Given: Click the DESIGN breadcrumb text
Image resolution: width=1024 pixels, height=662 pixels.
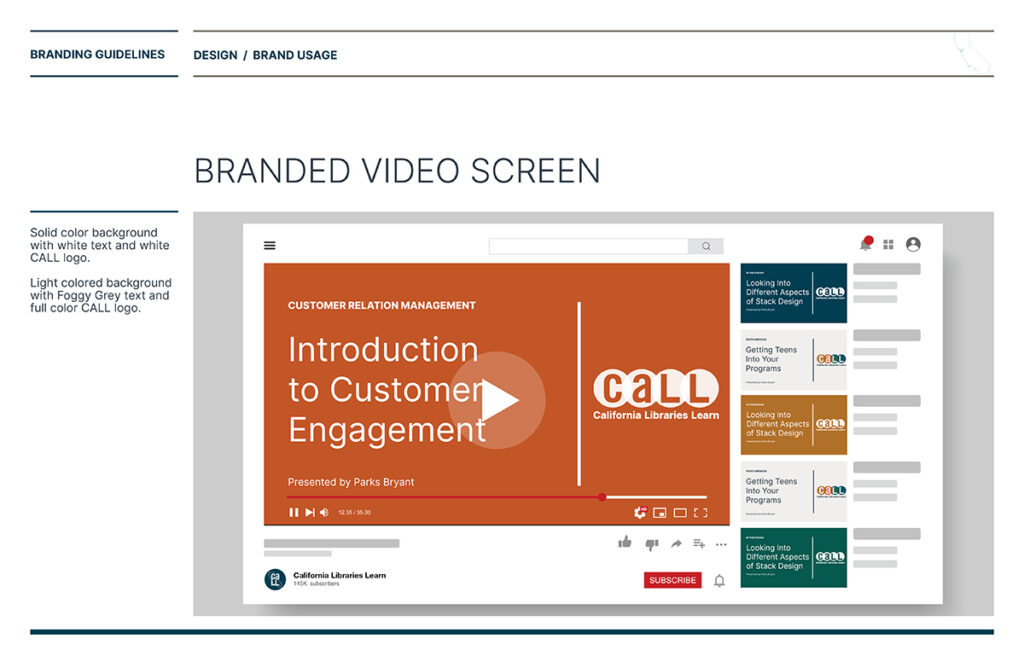Looking at the screenshot, I should (216, 55).
